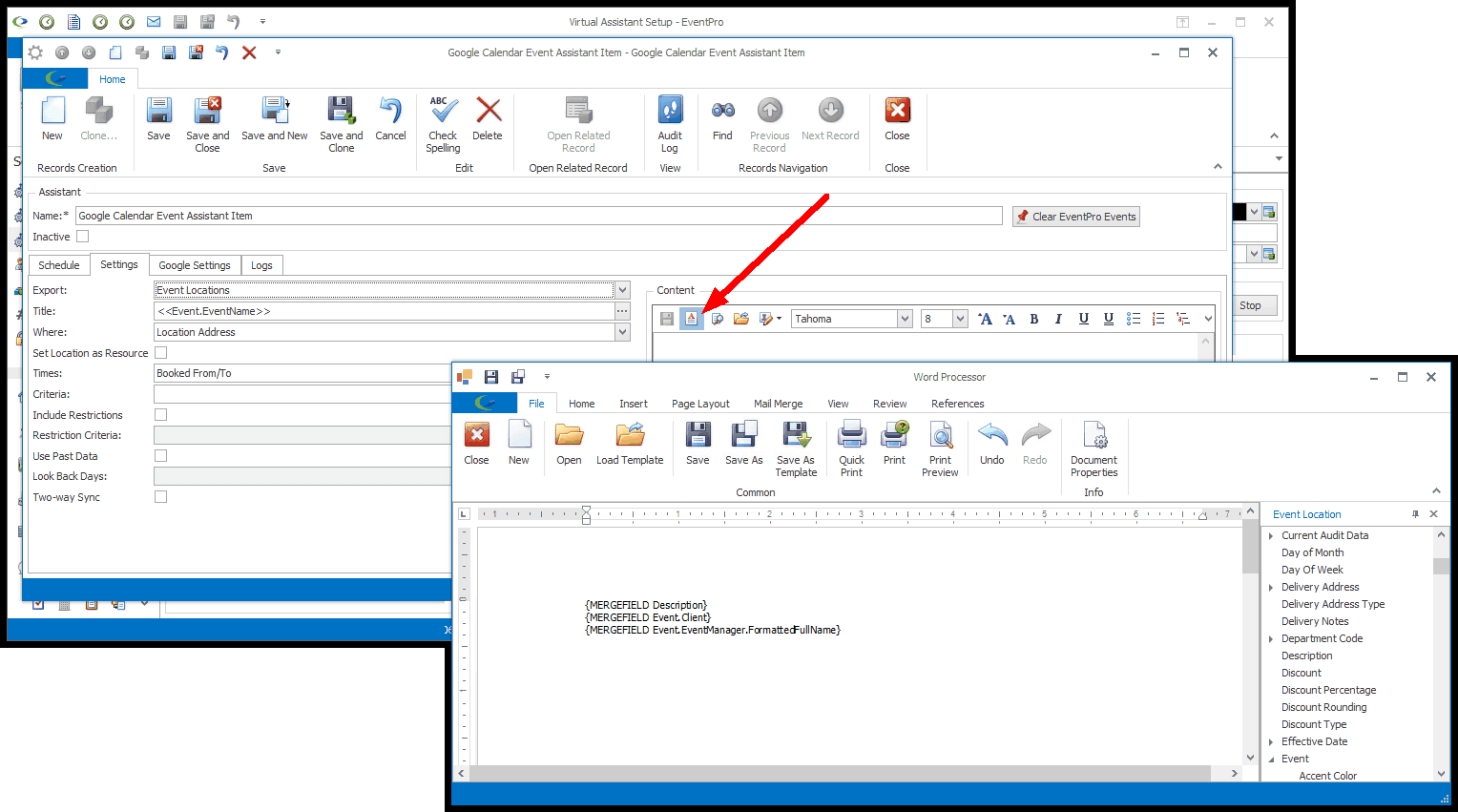This screenshot has height=812, width=1458.
Task: Open full Word Processor editor icon in Content toolbar
Action: click(x=692, y=319)
